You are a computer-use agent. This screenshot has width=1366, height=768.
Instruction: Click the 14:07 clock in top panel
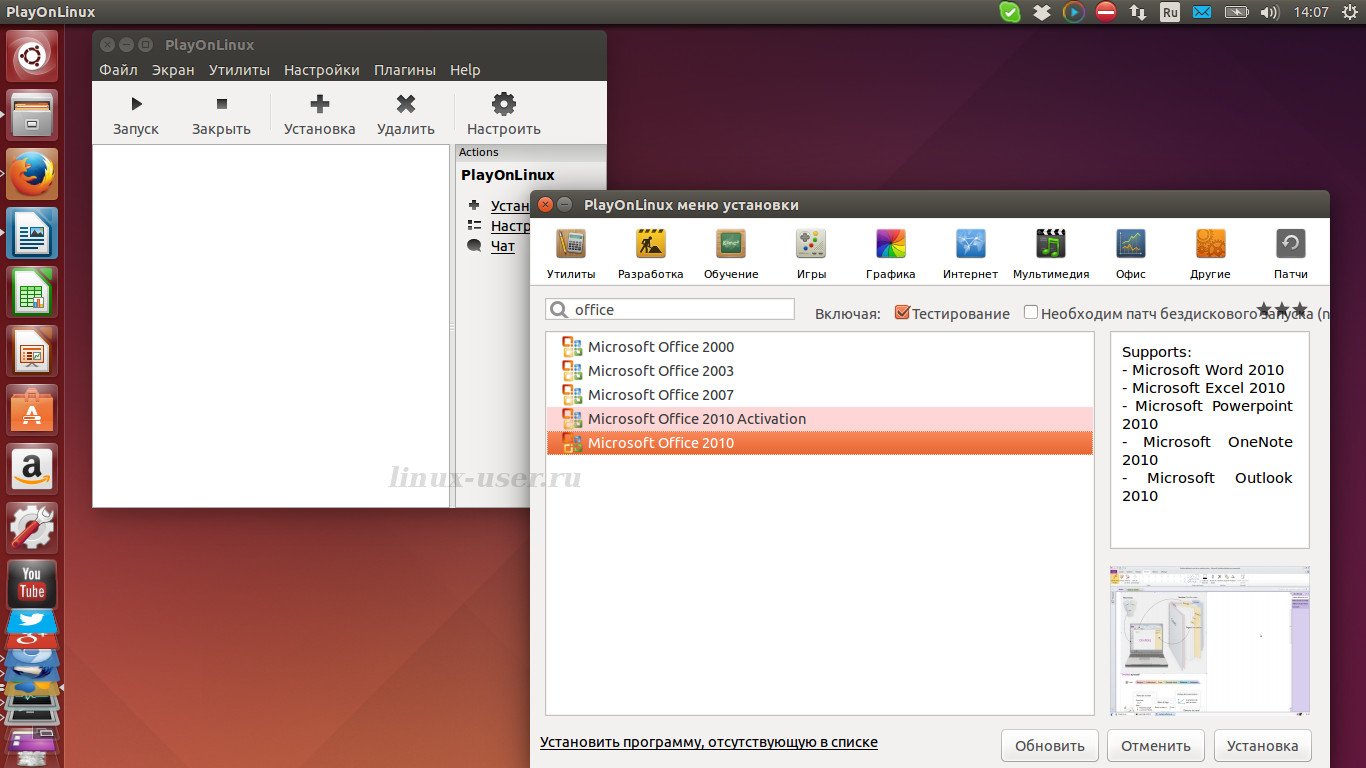click(1311, 12)
